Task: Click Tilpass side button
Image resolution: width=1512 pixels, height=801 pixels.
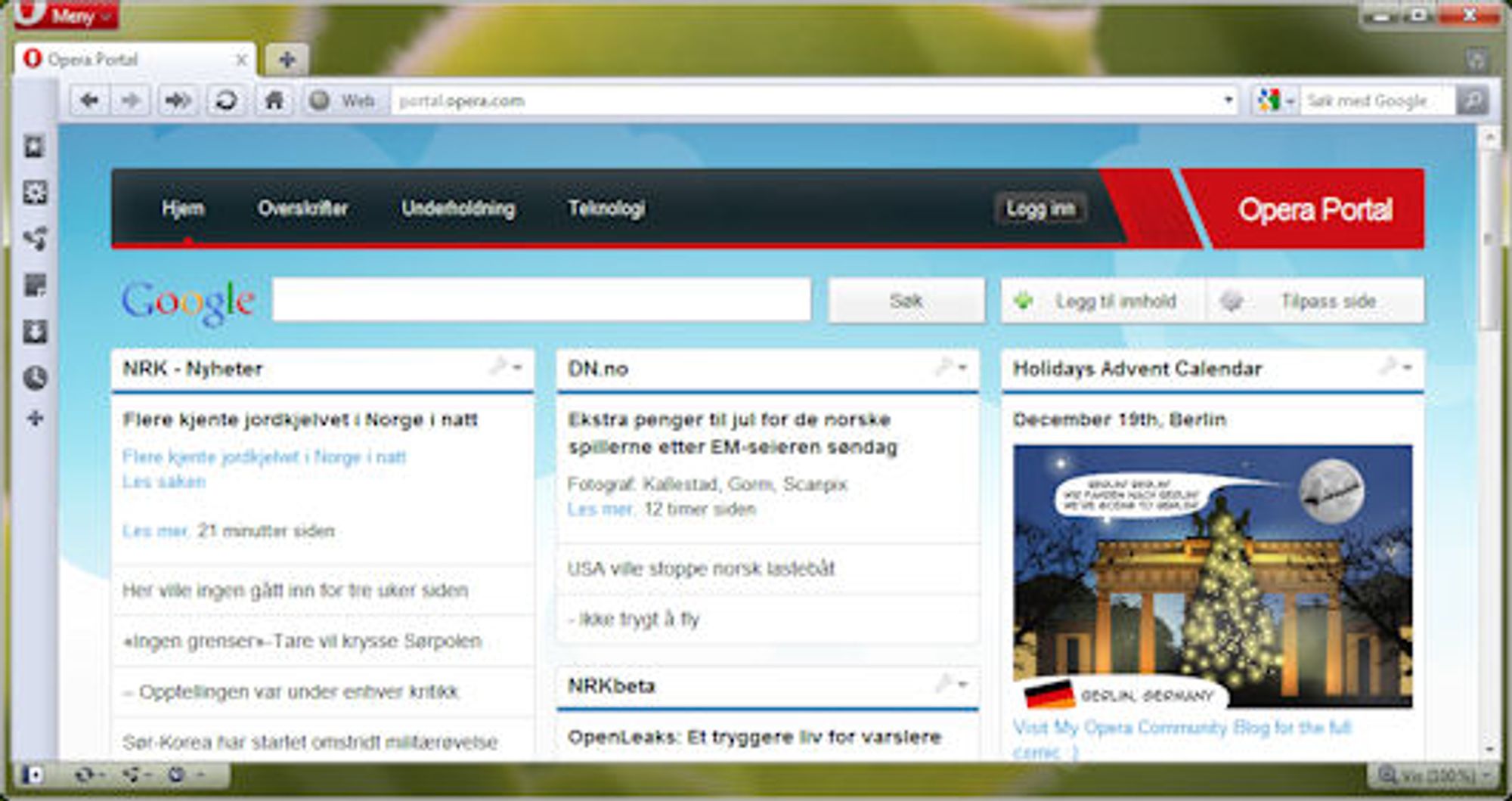Action: coord(1315,301)
